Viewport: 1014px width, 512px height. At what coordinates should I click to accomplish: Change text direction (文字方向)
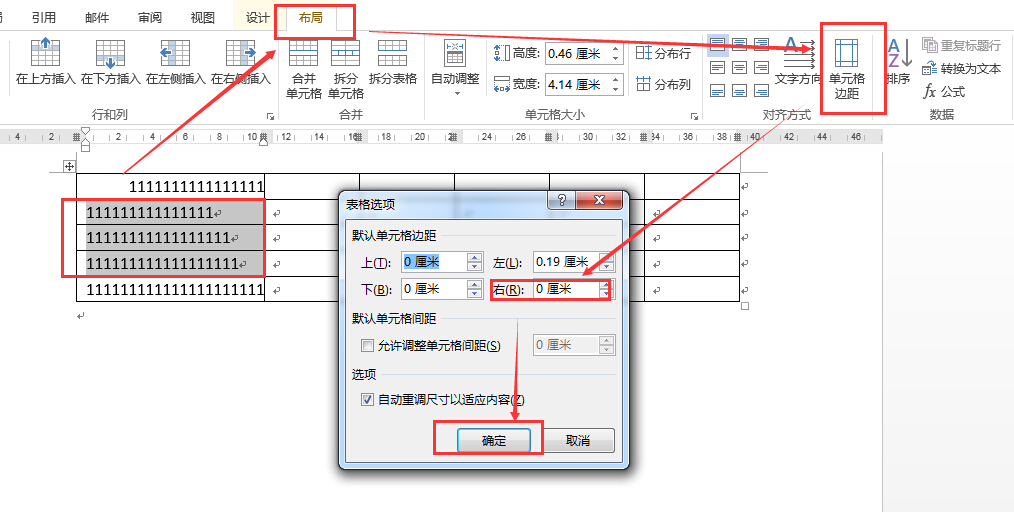point(797,62)
